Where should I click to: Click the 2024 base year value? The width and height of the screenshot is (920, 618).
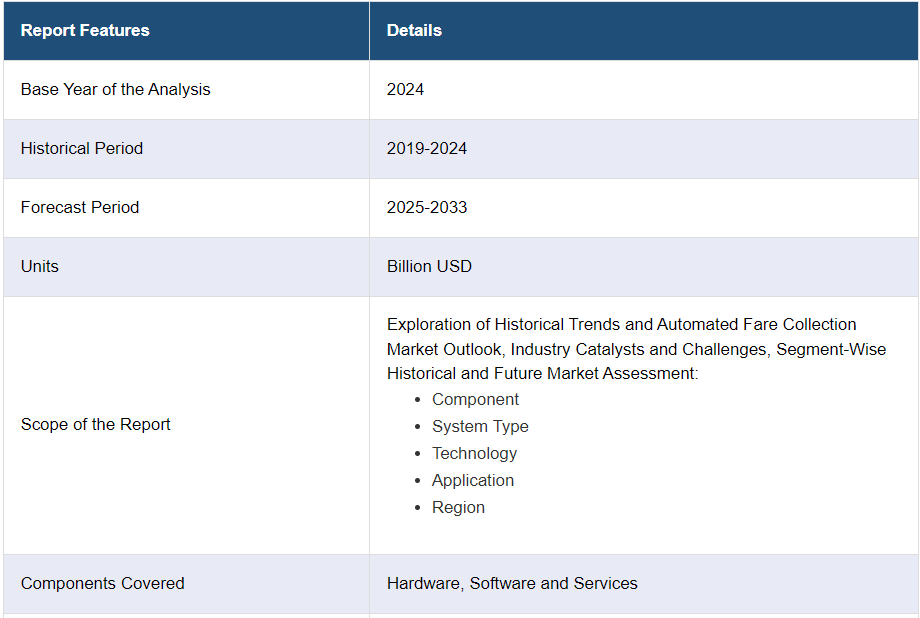click(405, 89)
